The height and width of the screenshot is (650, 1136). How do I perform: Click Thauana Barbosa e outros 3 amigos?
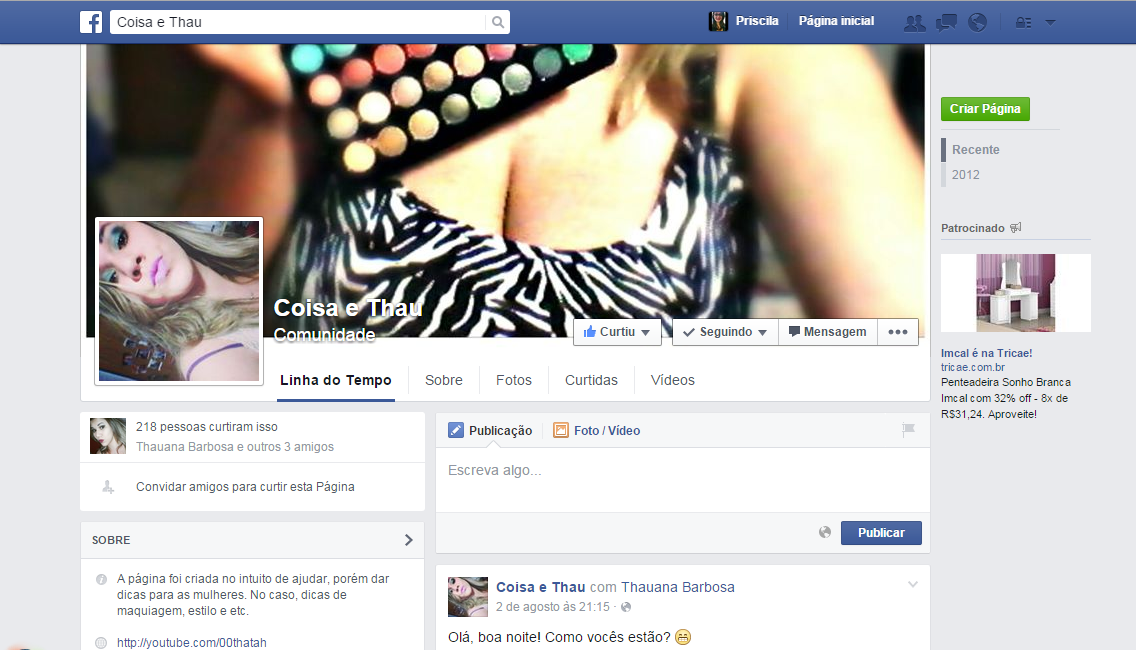(x=235, y=447)
